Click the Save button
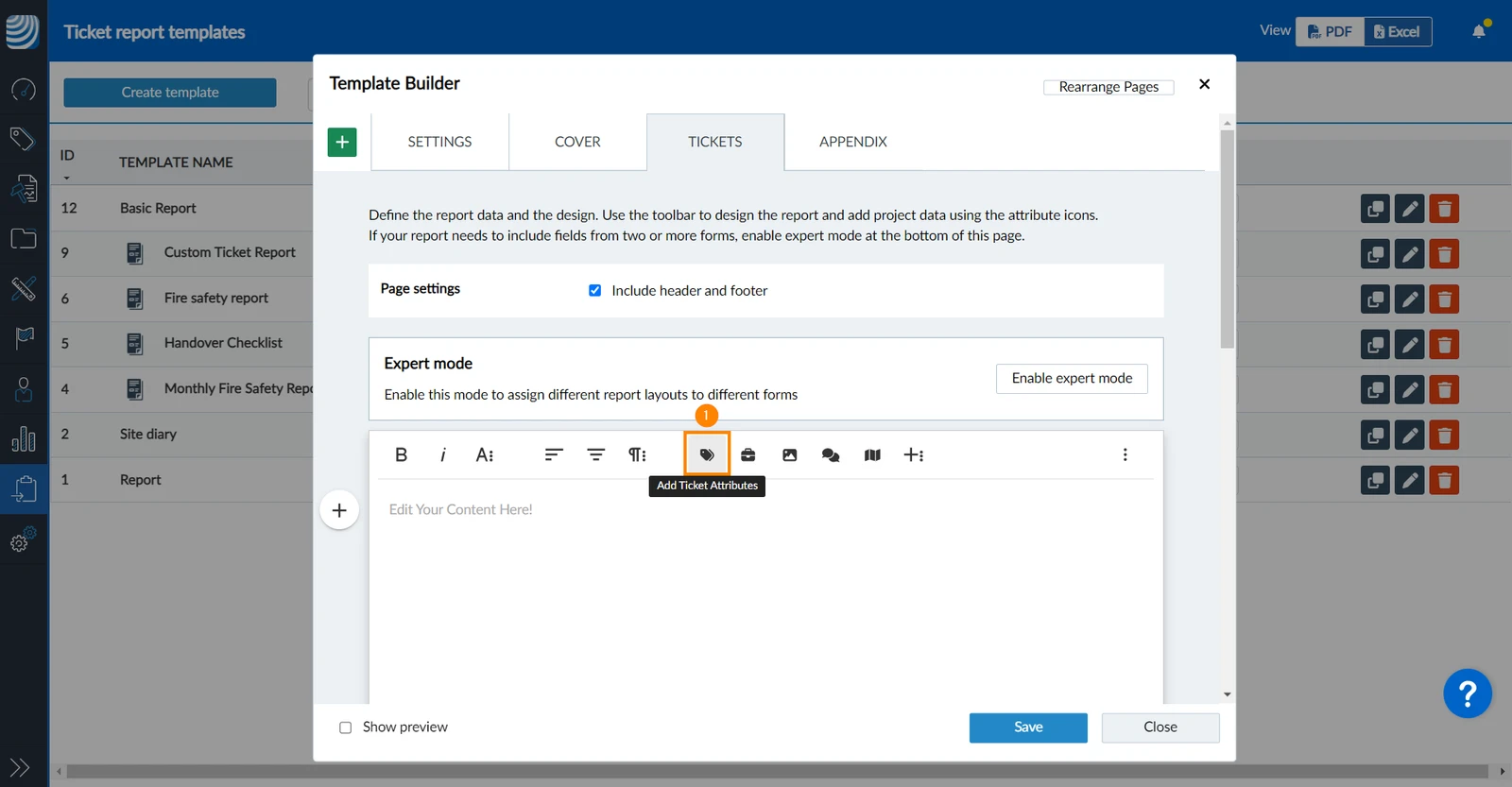The height and width of the screenshot is (787, 1512). pos(1028,727)
